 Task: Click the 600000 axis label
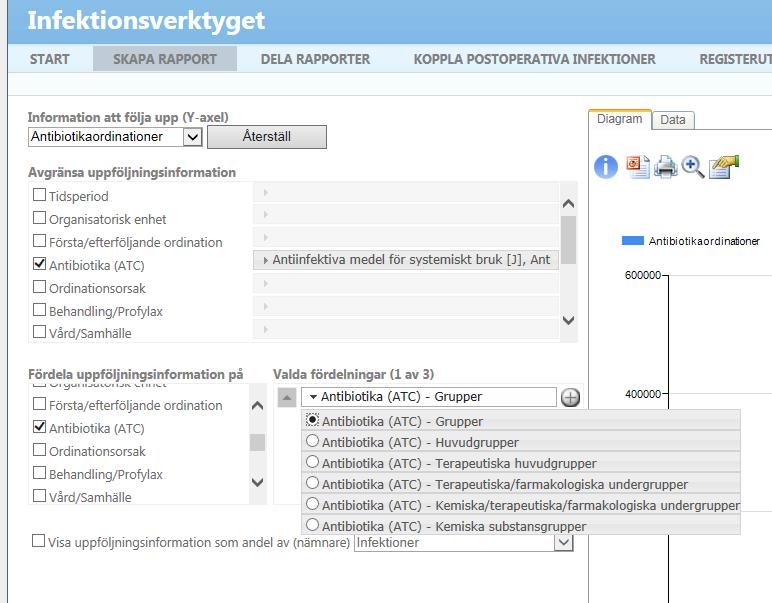(643, 275)
